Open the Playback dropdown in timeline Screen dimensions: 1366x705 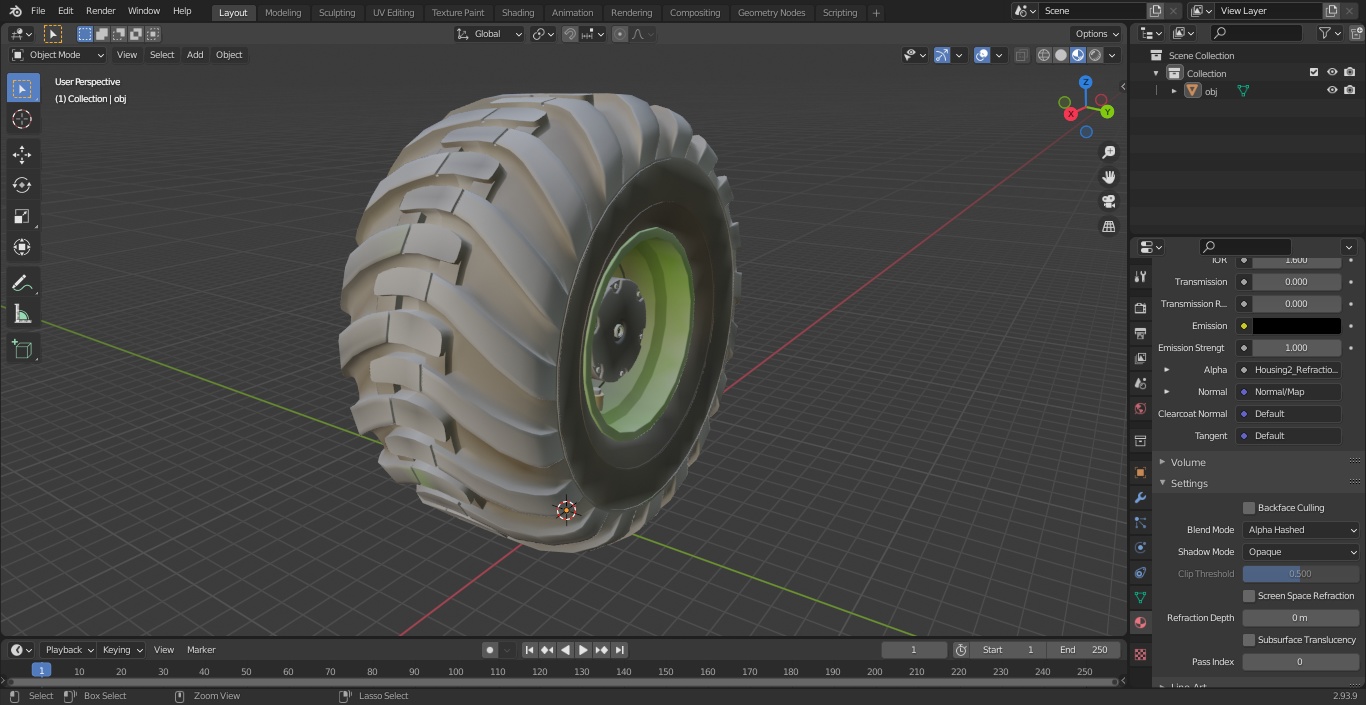[68, 650]
